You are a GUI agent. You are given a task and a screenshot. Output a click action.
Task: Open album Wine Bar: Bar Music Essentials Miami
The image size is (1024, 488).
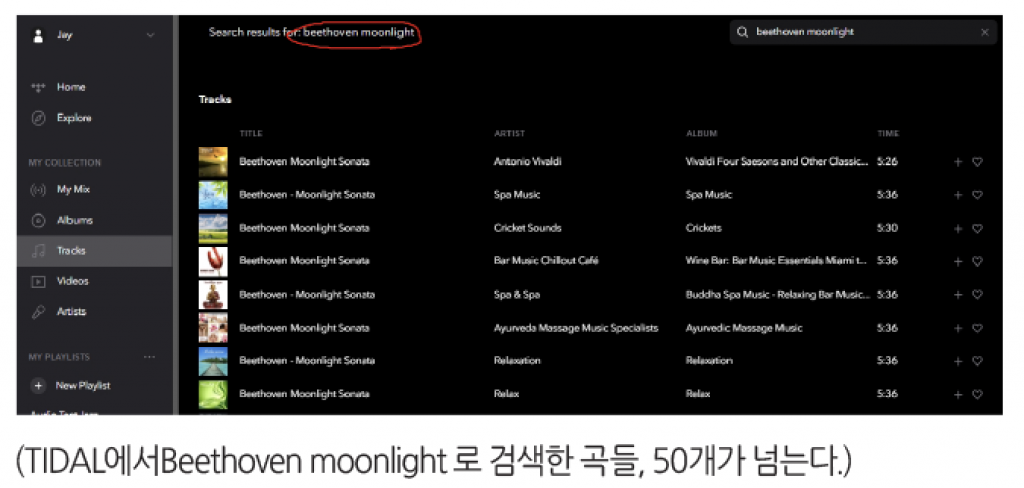click(x=776, y=261)
